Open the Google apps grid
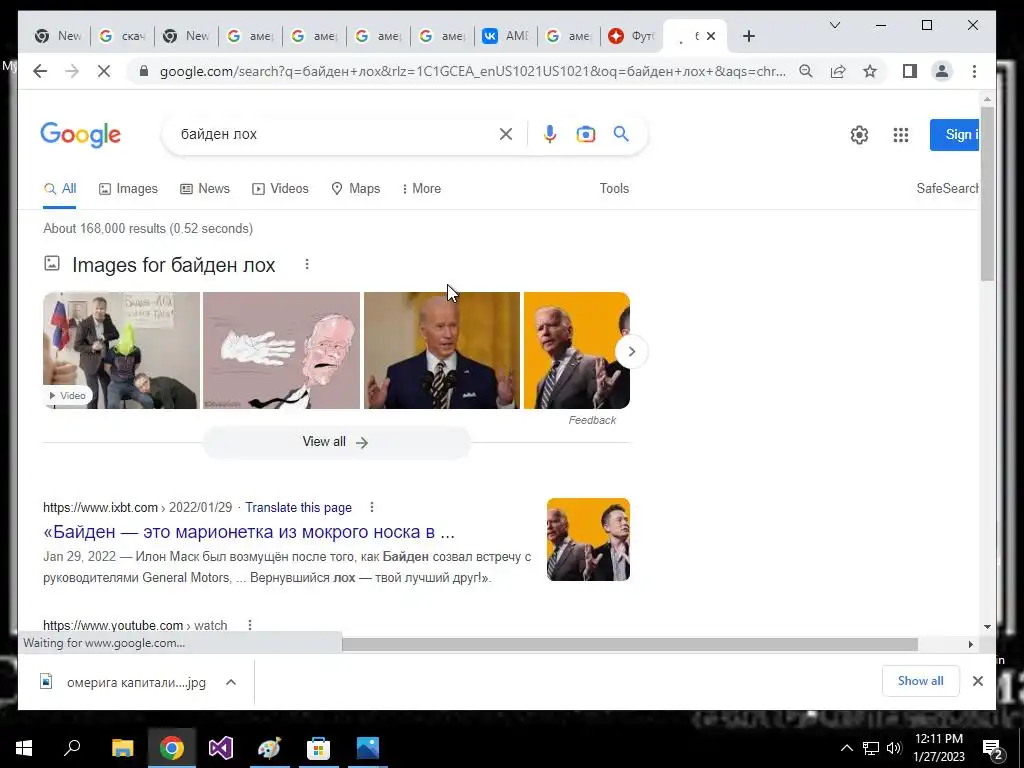Screen dimensions: 1024x768 tap(901, 135)
